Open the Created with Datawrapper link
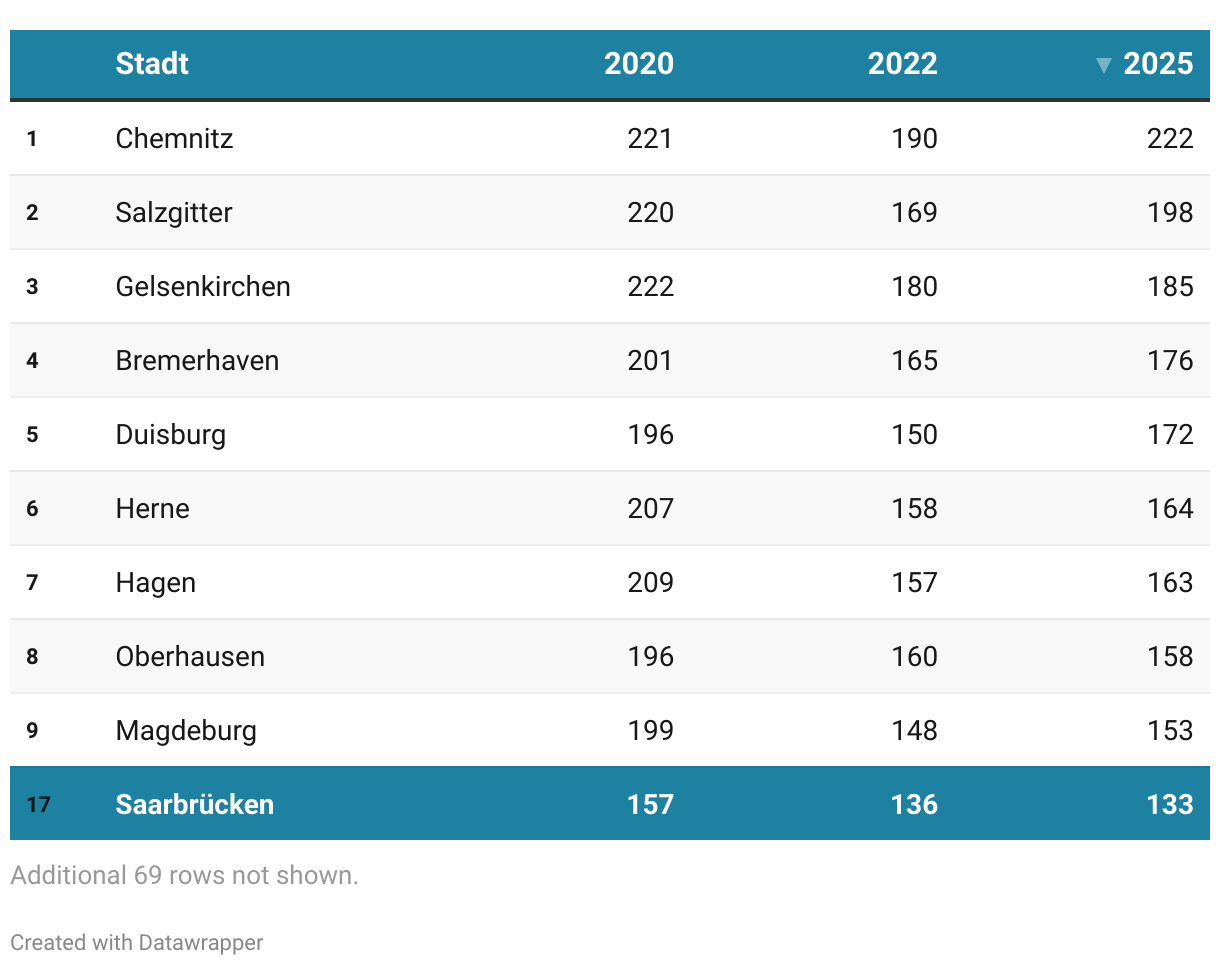The width and height of the screenshot is (1220, 966). coord(137,942)
